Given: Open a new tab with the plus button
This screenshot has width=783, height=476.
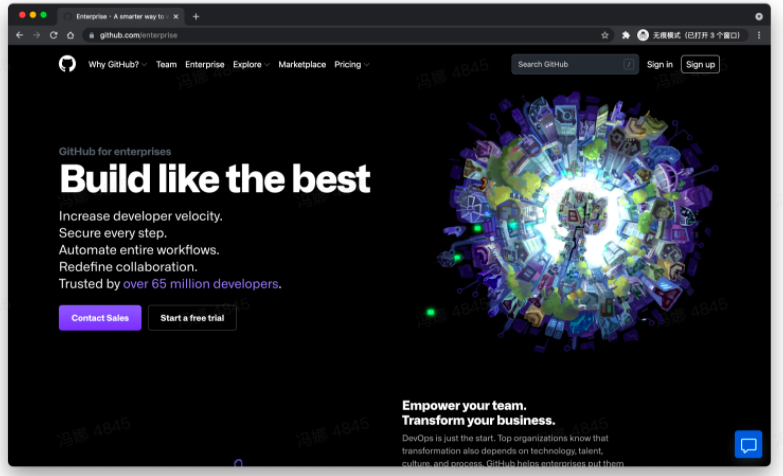Looking at the screenshot, I should [196, 16].
